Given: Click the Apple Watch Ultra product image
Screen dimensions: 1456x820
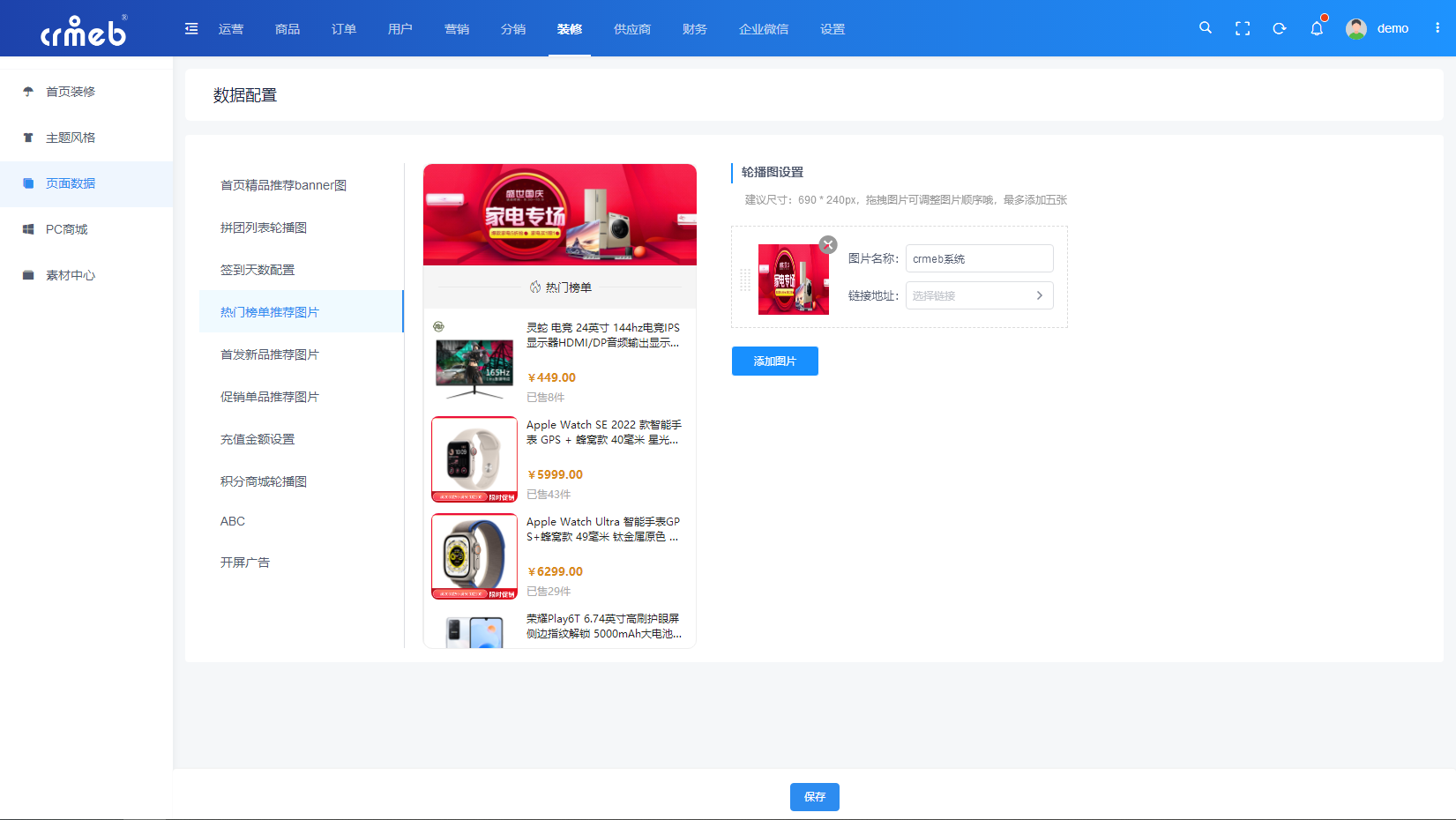Looking at the screenshot, I should [474, 556].
